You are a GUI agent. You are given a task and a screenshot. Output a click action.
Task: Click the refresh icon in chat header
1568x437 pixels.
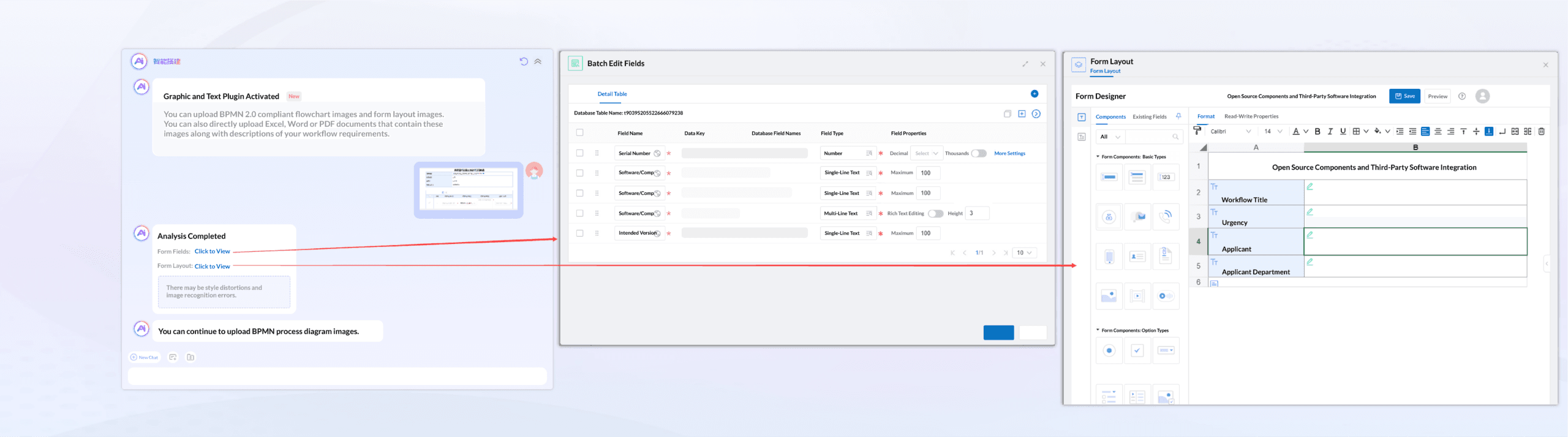point(524,61)
